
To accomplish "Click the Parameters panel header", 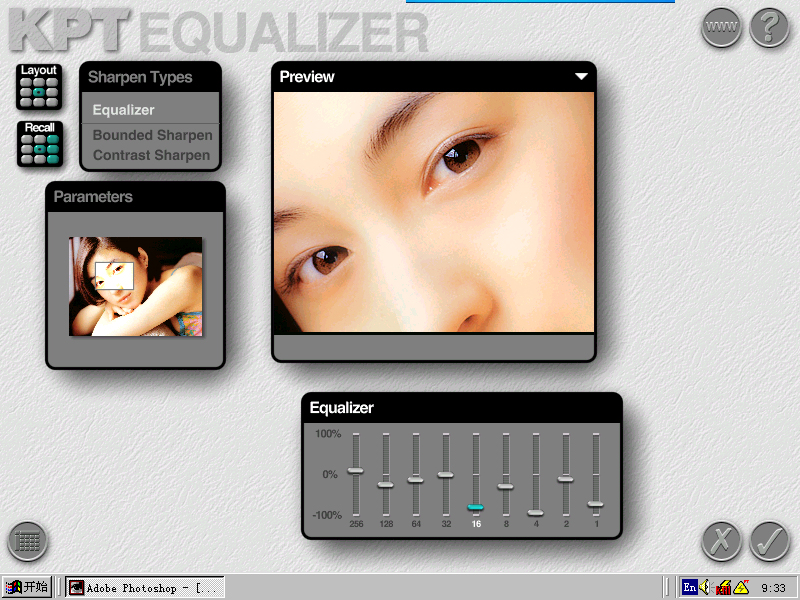I will click(x=135, y=197).
